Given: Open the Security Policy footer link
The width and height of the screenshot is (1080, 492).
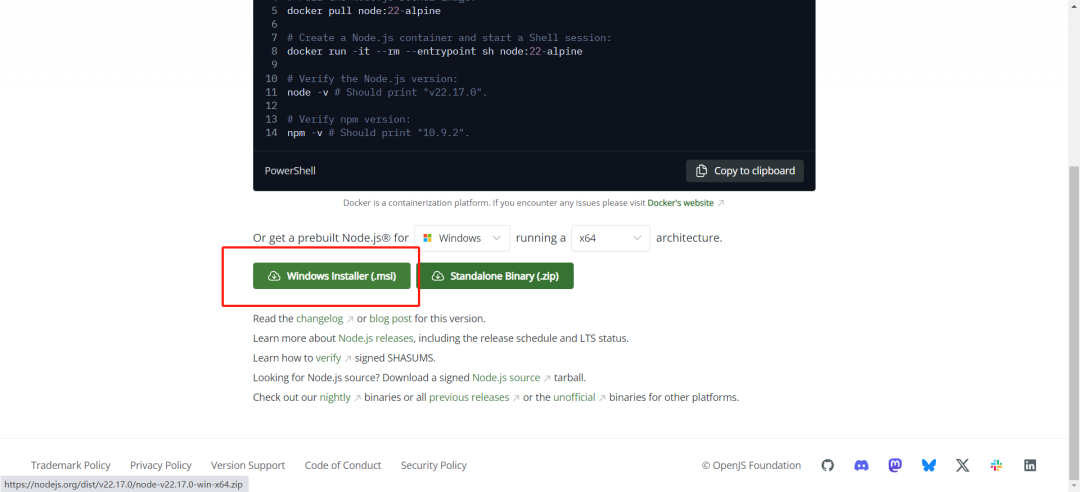Looking at the screenshot, I should (x=434, y=465).
